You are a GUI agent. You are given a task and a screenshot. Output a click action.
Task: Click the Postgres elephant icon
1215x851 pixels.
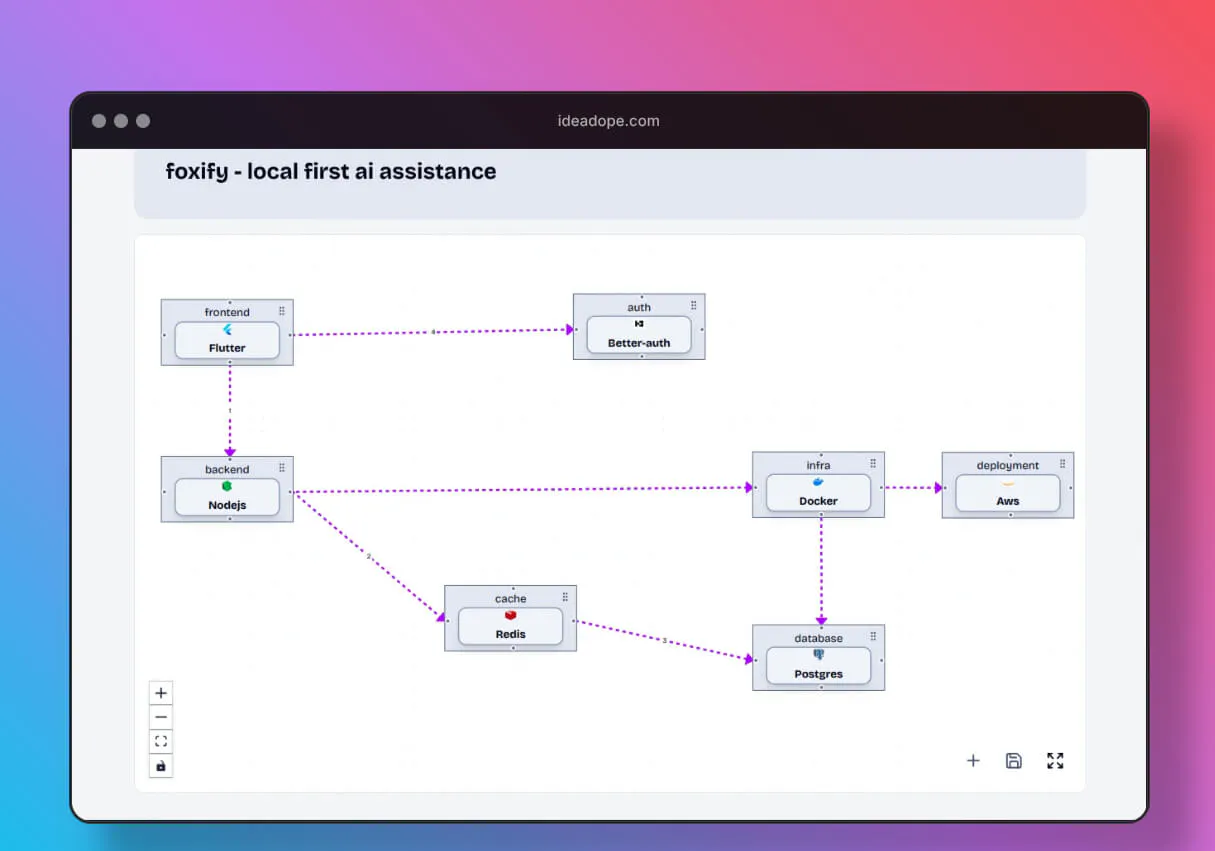818,655
